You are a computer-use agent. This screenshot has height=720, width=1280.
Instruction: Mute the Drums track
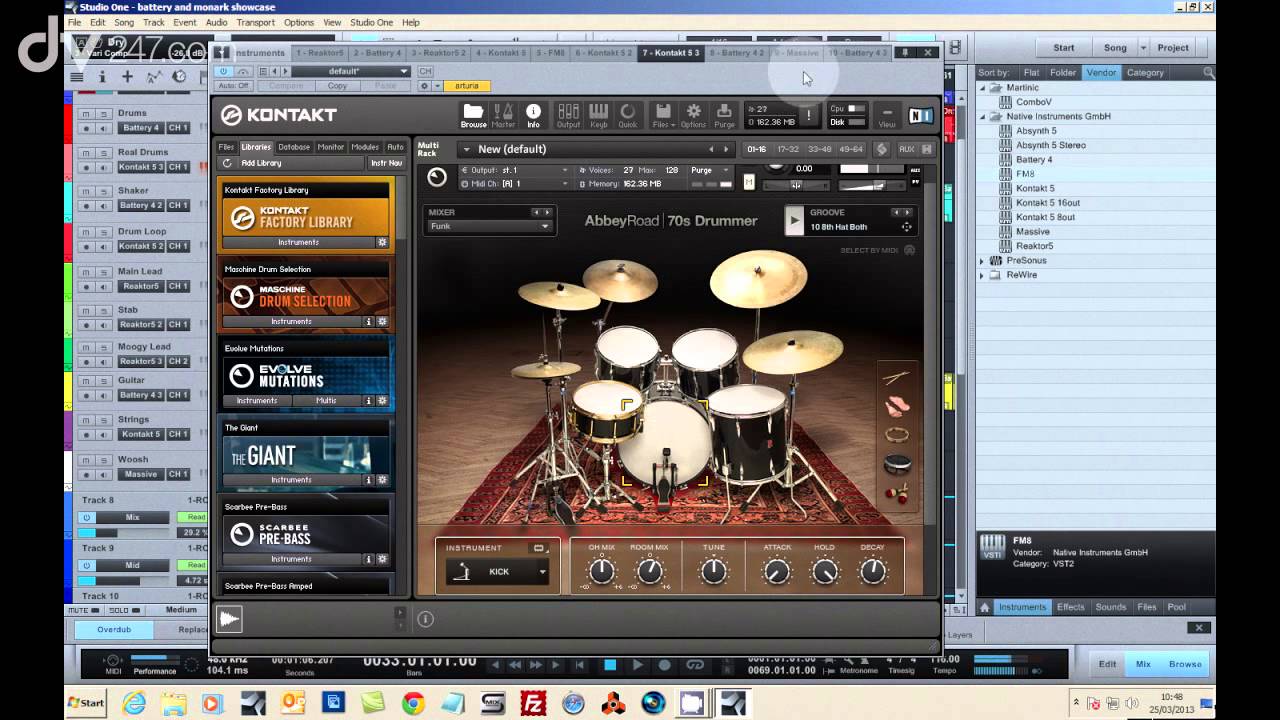pos(86,114)
